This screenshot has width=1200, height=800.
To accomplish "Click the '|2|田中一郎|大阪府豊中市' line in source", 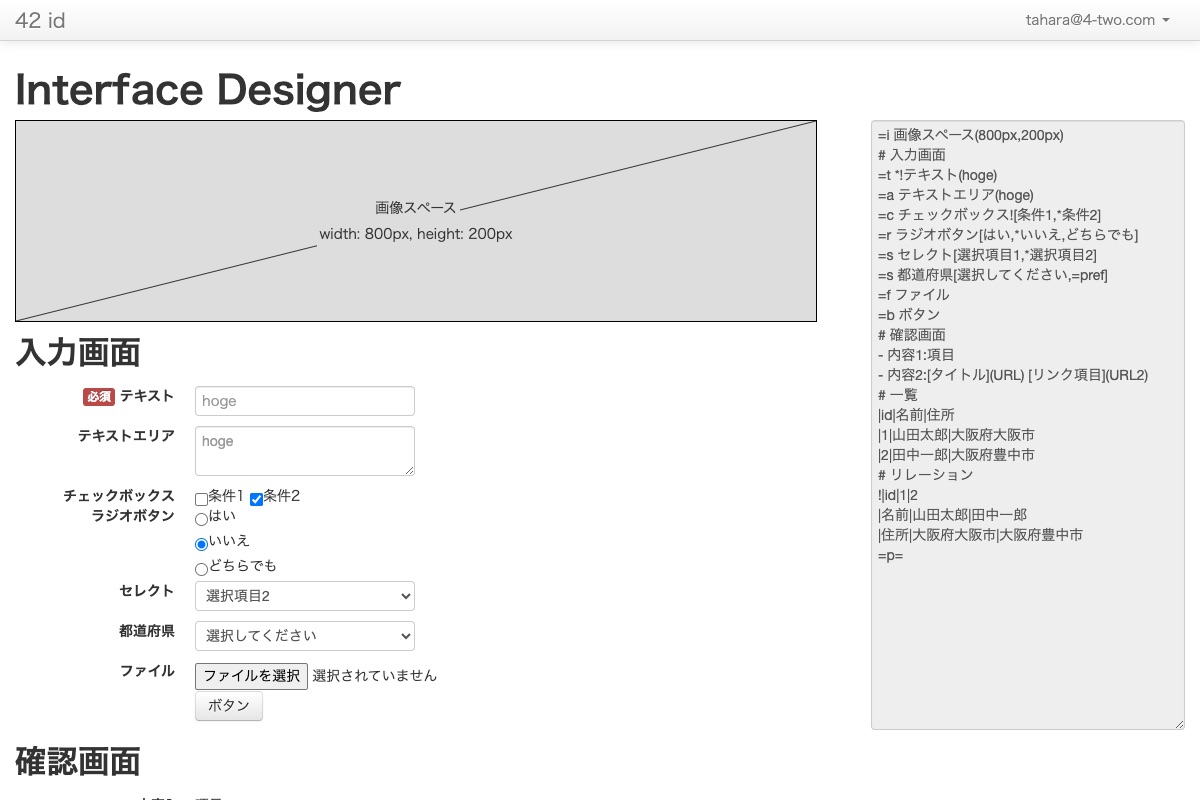I will pos(956,455).
